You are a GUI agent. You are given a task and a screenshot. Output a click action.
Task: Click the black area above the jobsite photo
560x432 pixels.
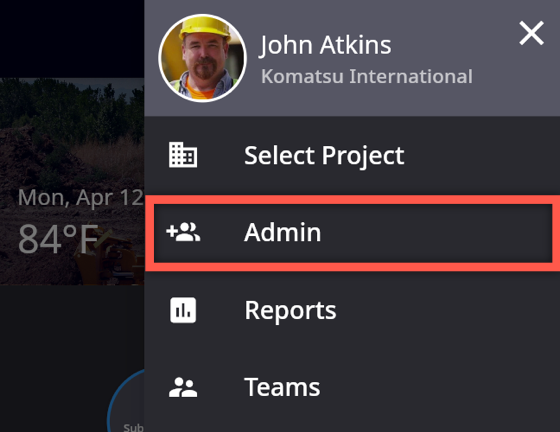(72, 39)
